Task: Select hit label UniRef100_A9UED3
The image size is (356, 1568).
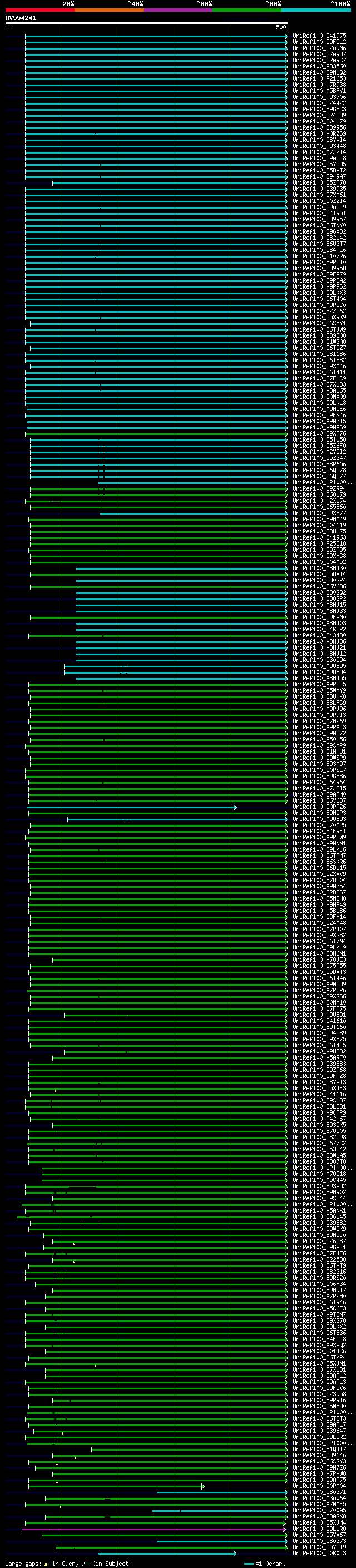Action: click(x=319, y=819)
